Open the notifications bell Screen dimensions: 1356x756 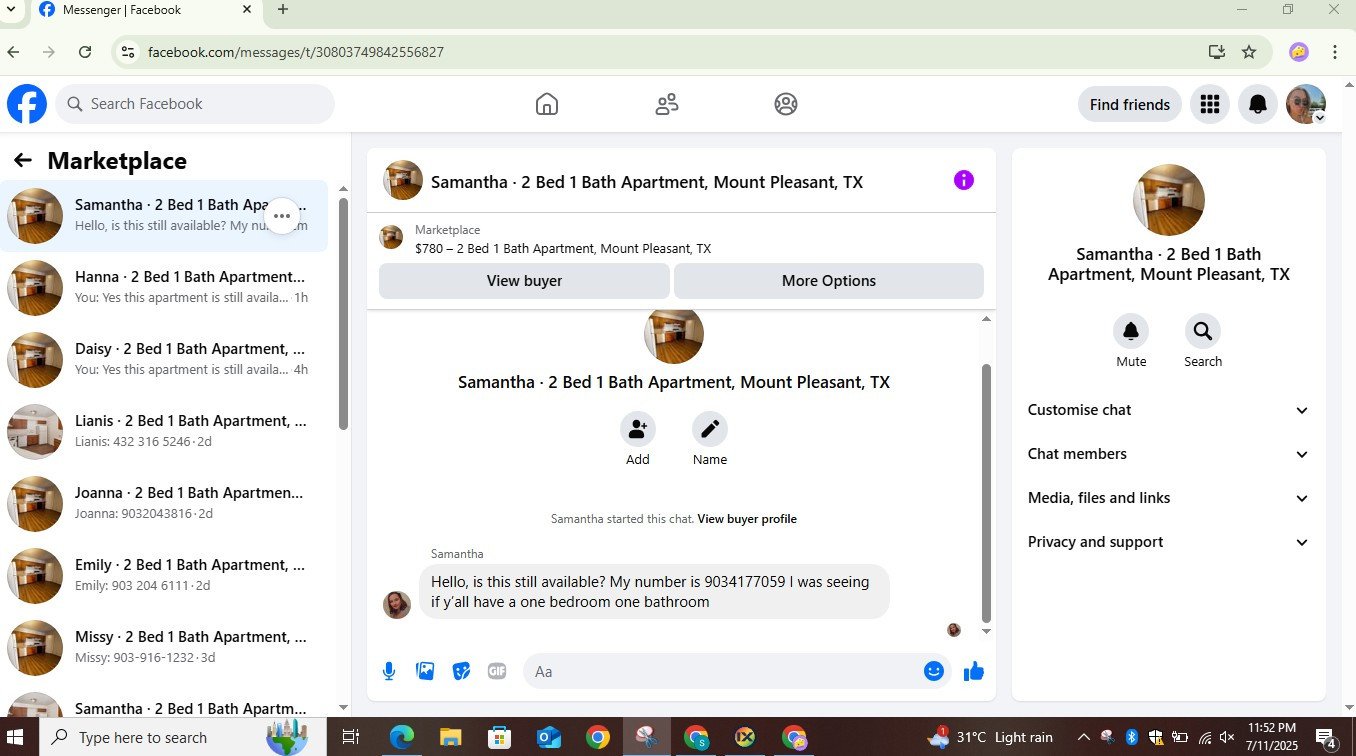(x=1258, y=104)
